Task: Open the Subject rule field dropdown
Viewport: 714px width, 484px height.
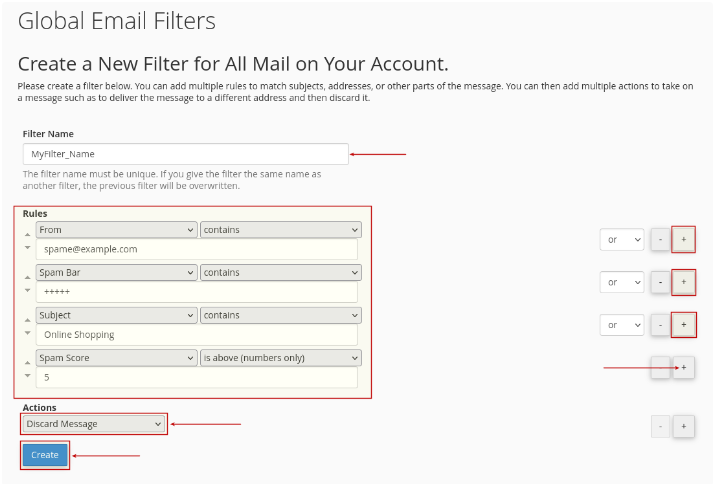Action: tap(117, 315)
